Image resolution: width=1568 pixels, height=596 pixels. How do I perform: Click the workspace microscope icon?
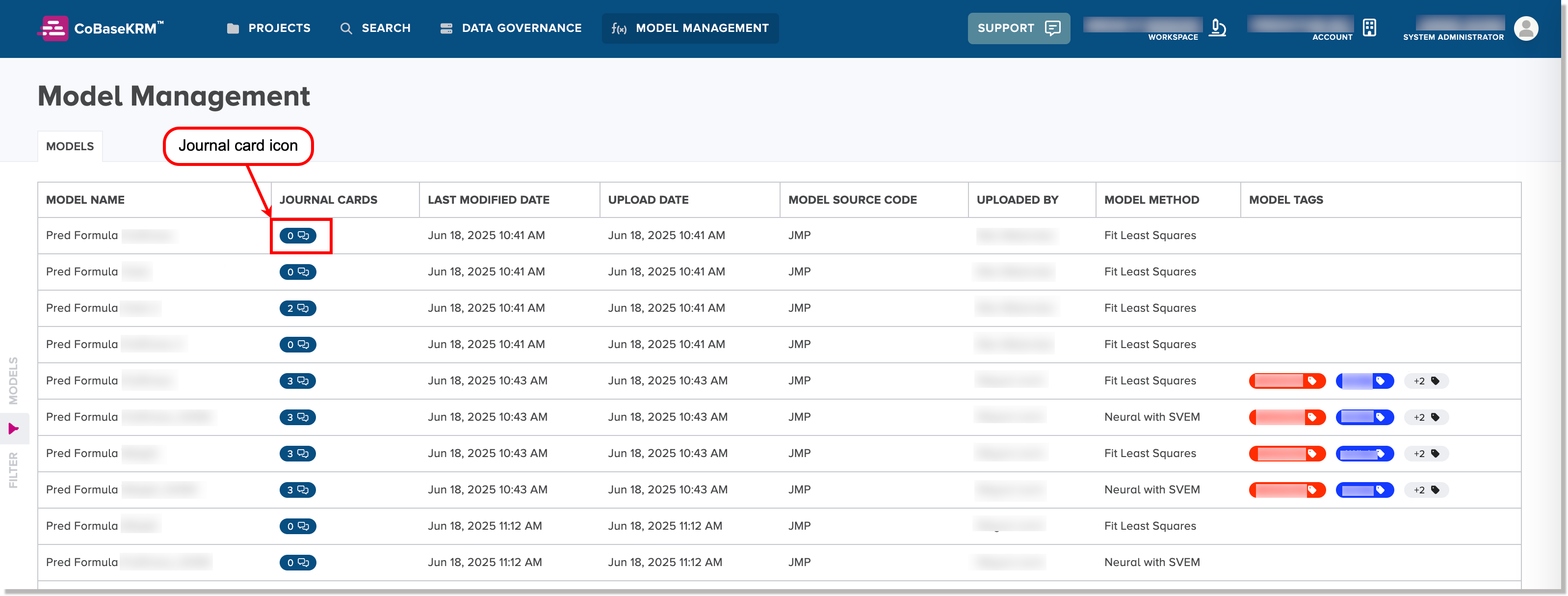(1217, 28)
